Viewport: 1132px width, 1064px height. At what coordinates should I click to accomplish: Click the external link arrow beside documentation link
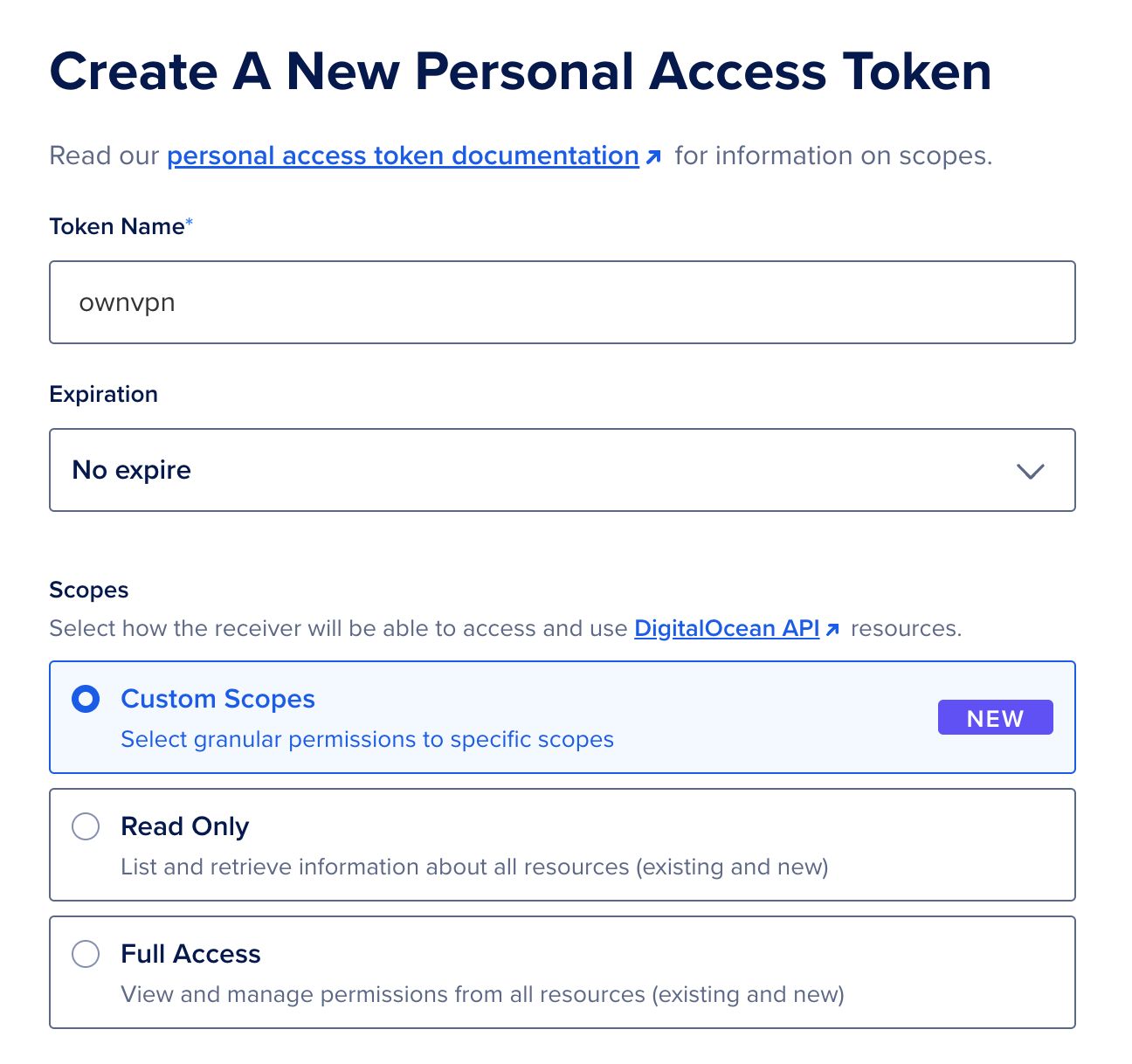click(655, 155)
